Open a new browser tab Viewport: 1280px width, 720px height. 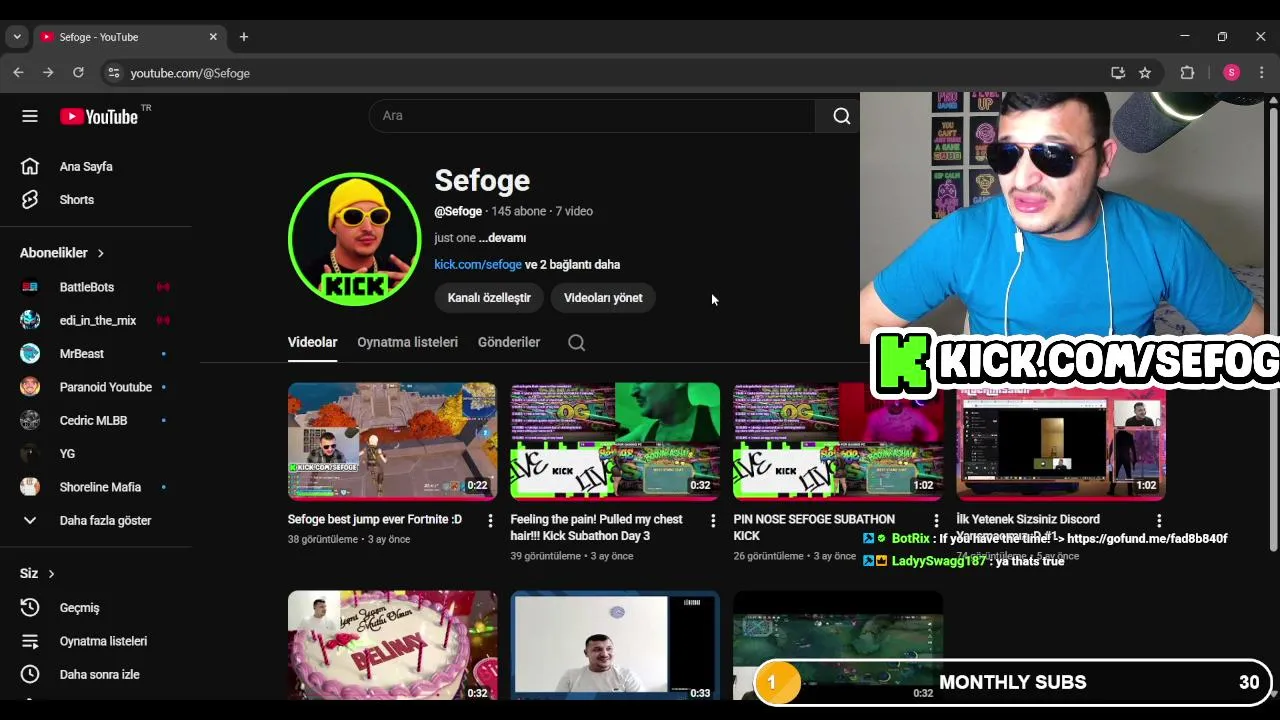click(x=243, y=37)
